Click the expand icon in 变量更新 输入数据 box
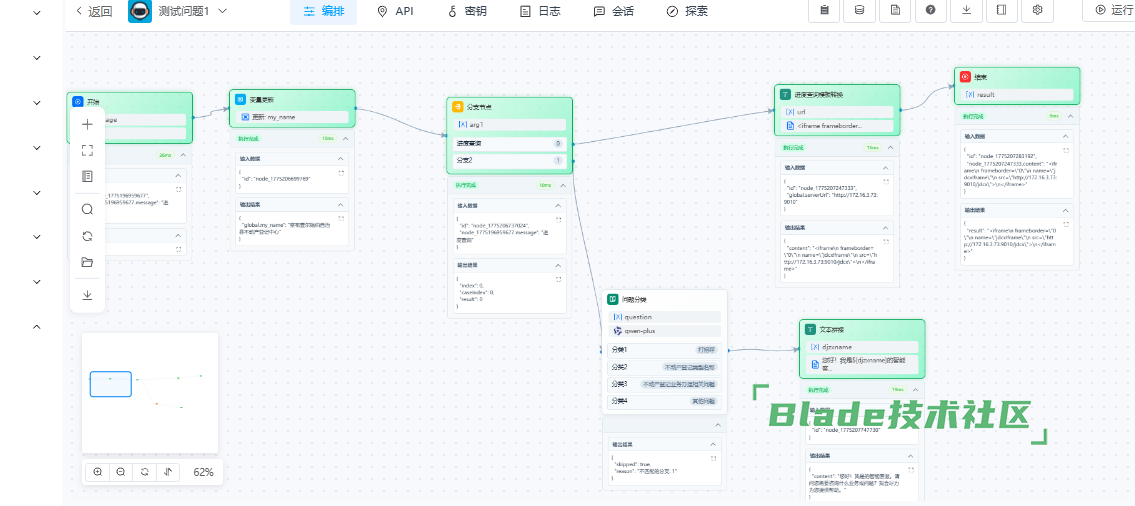This screenshot has width=1135, height=506. 340,172
